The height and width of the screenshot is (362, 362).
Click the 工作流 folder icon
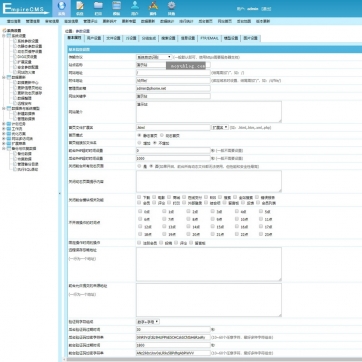point(9,129)
